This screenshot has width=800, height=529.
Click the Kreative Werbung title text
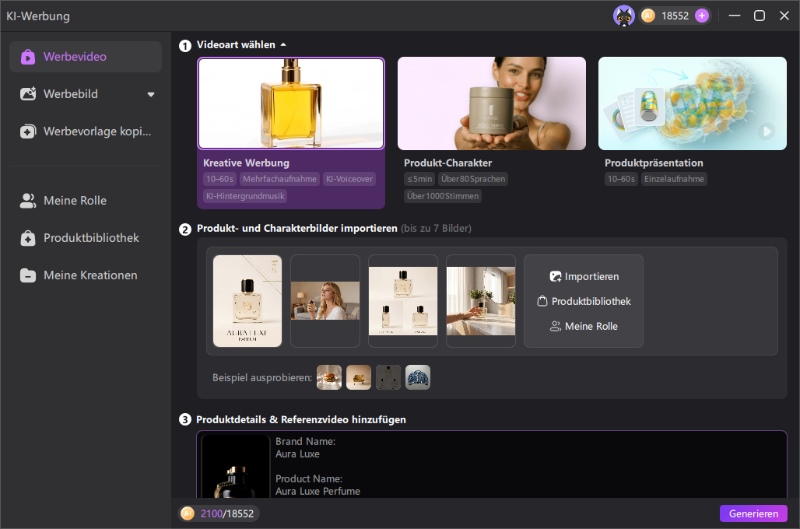tap(246, 163)
